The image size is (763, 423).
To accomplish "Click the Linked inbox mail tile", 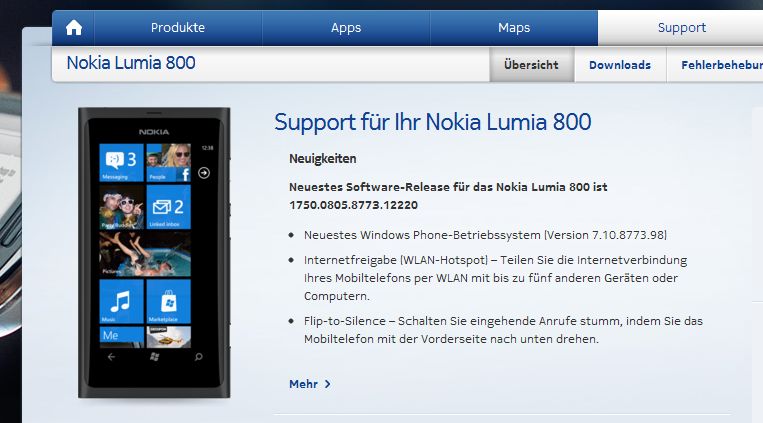I will [x=168, y=207].
